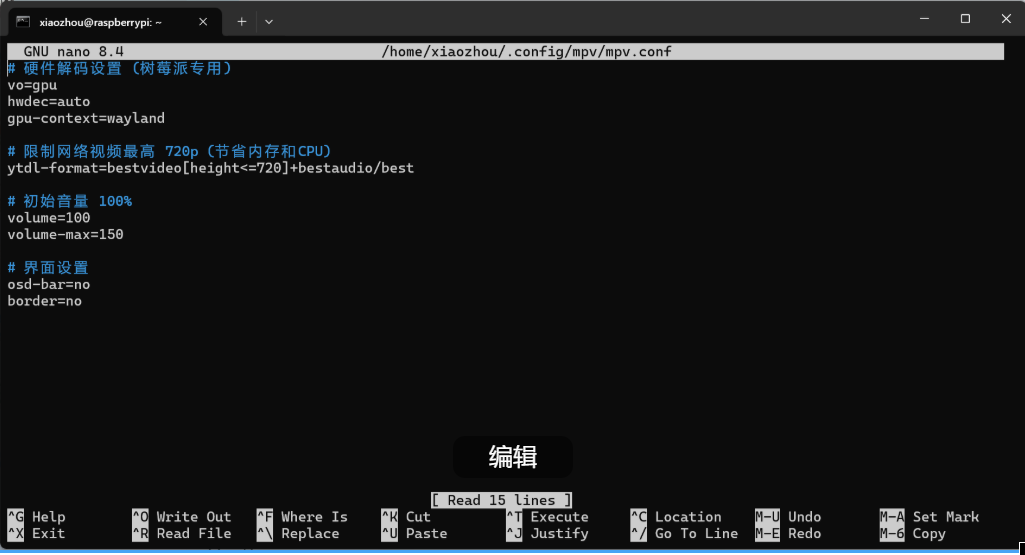Click the terminal icon in the tab

pyautogui.click(x=23, y=22)
